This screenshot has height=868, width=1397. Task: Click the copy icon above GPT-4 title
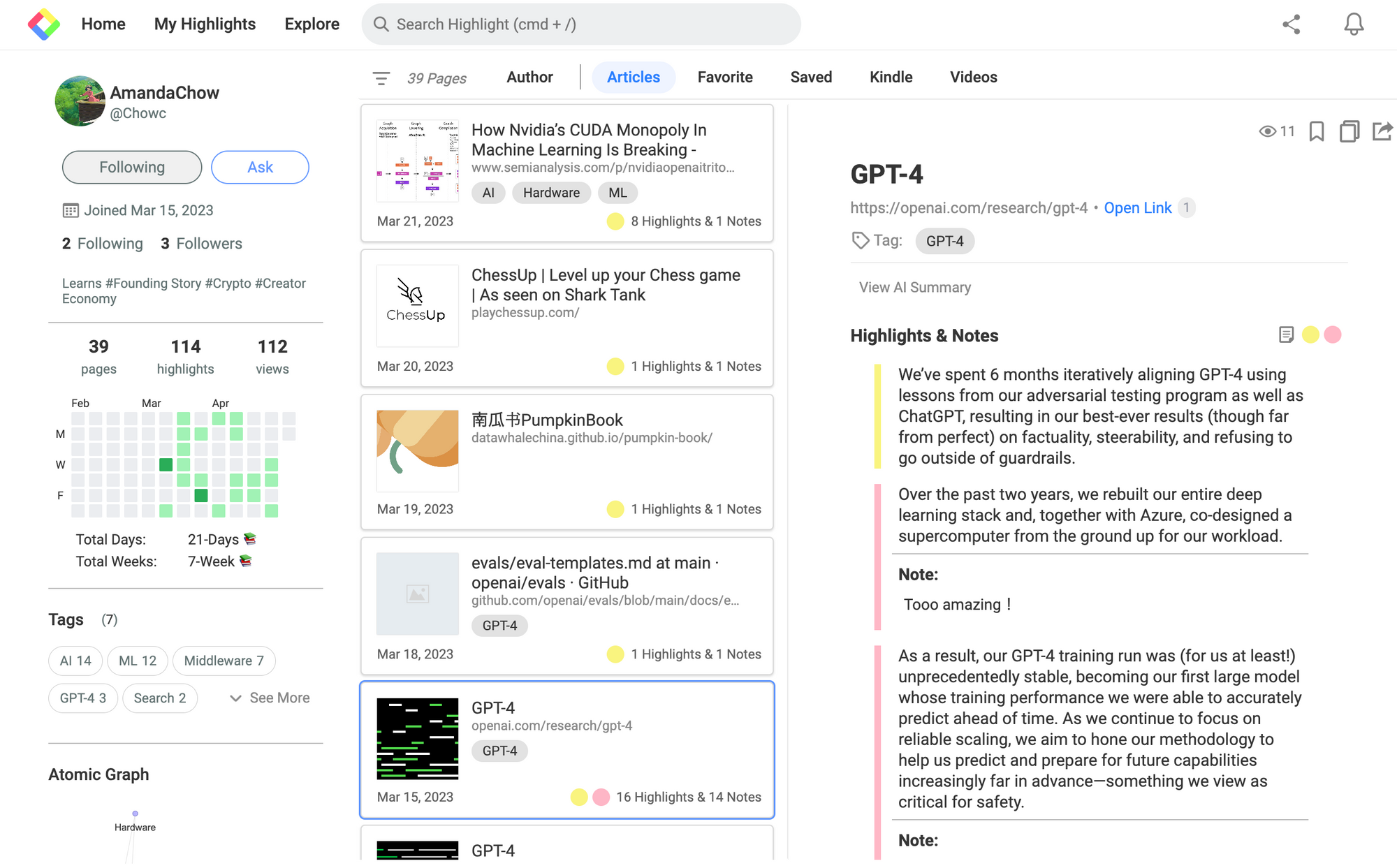pyautogui.click(x=1349, y=131)
